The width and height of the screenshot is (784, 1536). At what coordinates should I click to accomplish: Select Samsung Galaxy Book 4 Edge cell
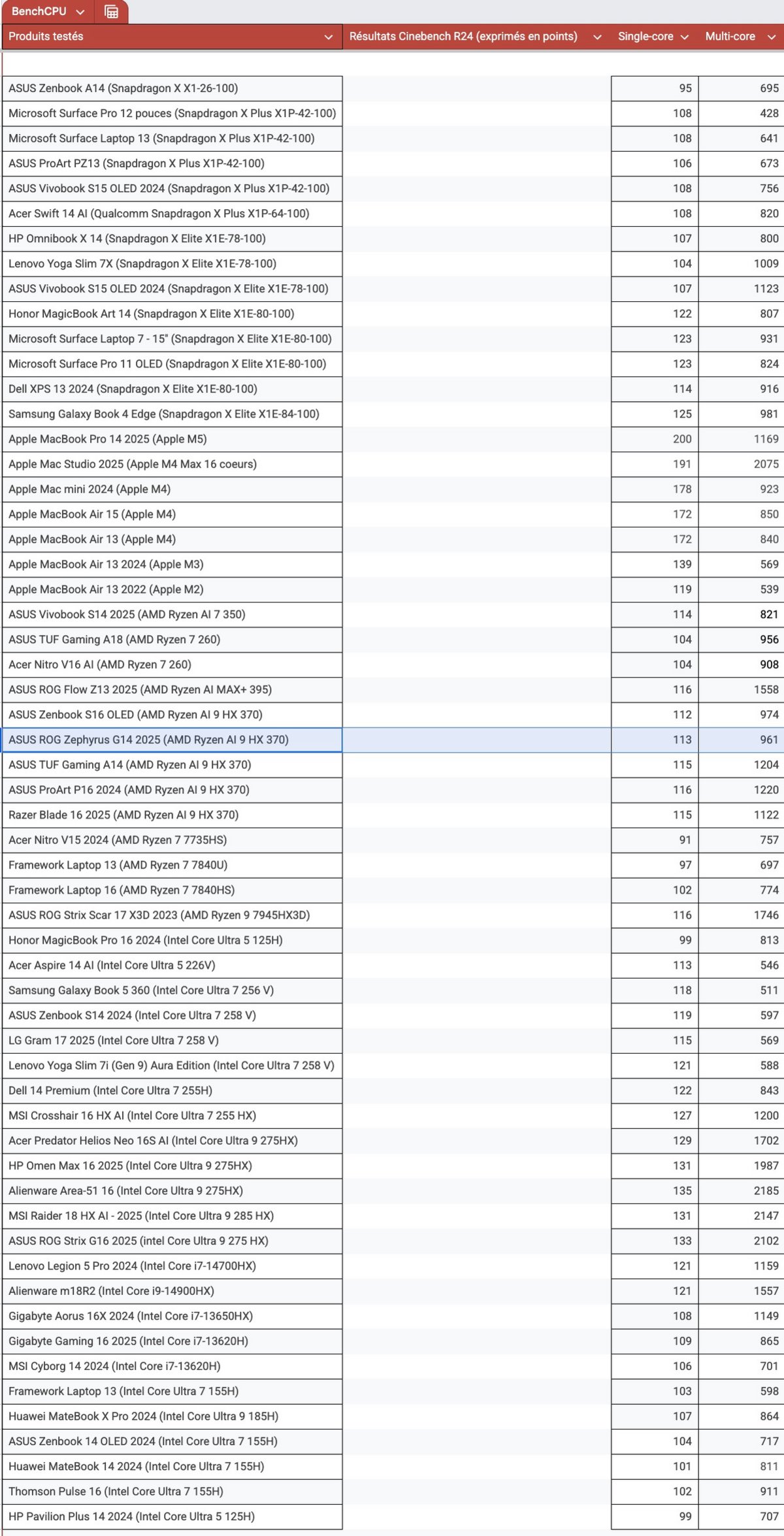(x=172, y=414)
